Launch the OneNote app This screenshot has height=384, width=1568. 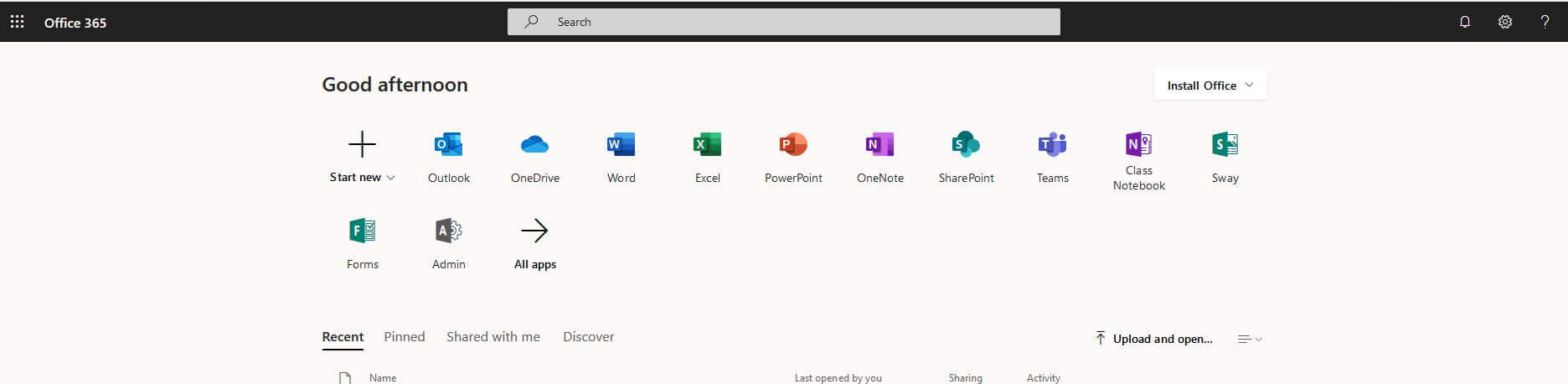point(880,158)
